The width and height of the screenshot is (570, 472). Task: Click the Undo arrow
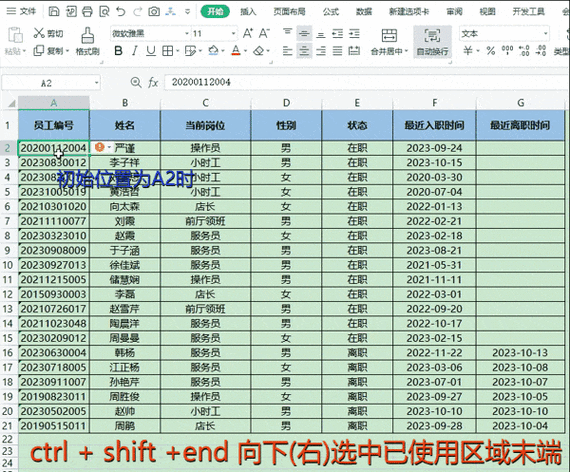point(121,12)
